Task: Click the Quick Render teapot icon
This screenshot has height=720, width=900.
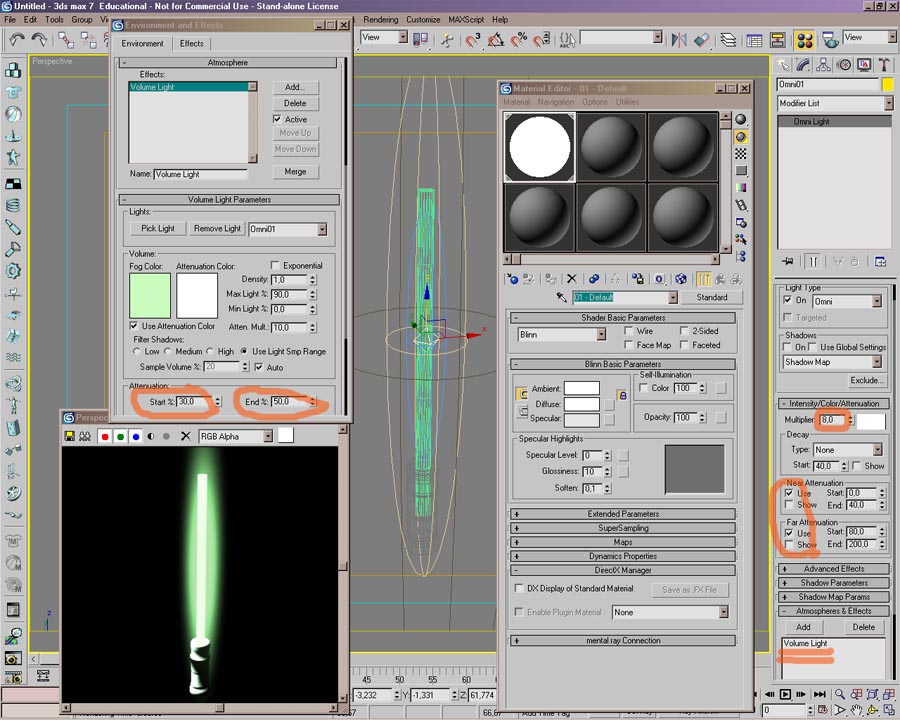Action: point(830,40)
